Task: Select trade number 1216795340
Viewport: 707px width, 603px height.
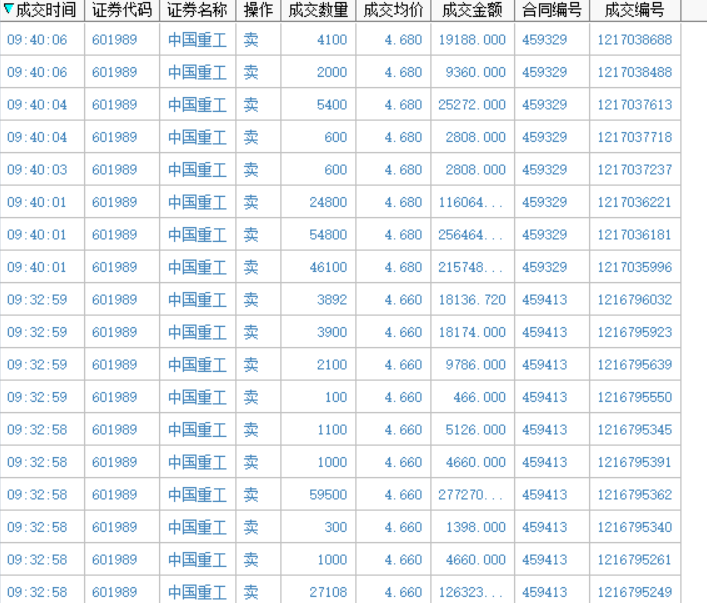Action: [x=635, y=527]
